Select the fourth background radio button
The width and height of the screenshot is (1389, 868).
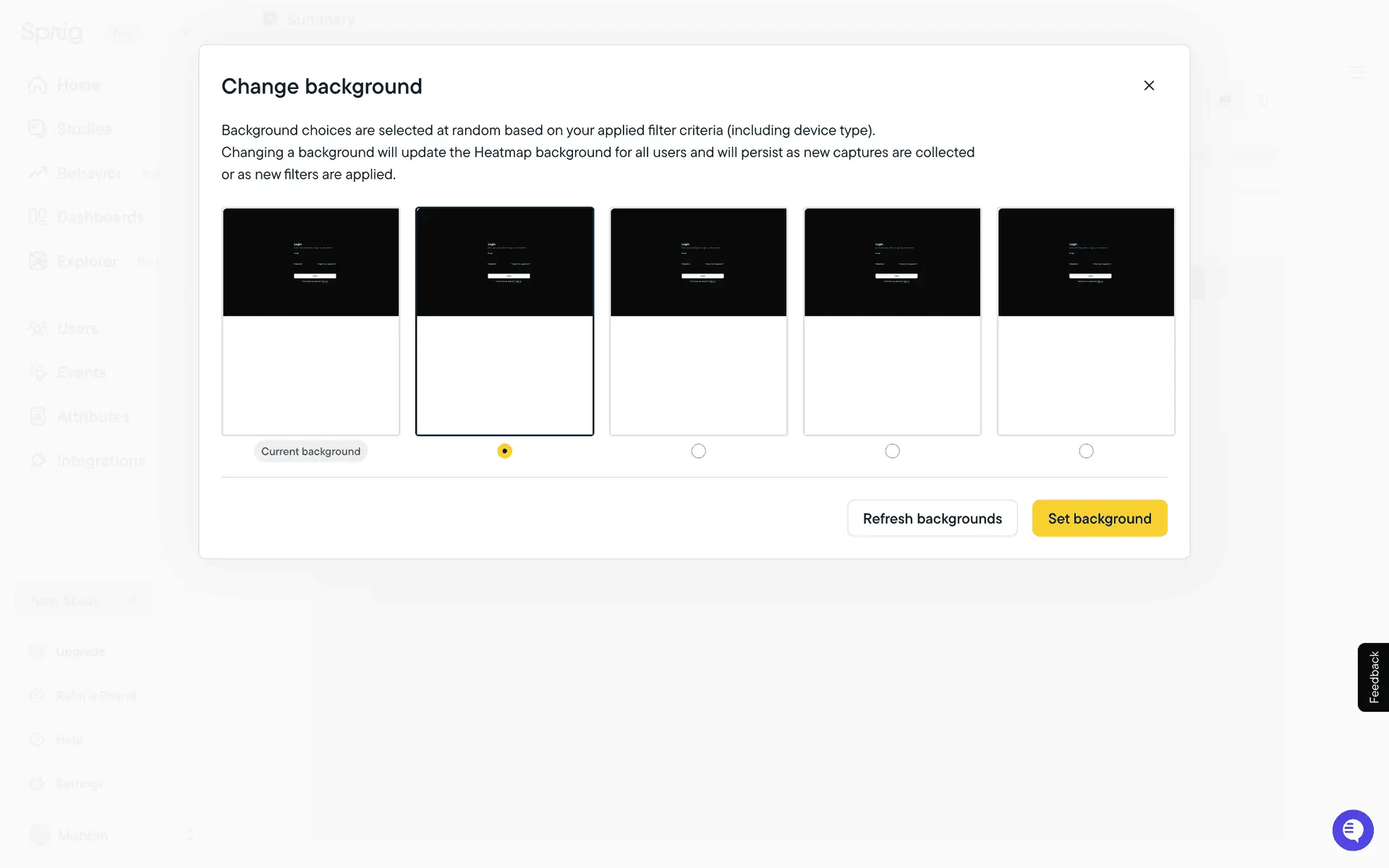pyautogui.click(x=892, y=451)
